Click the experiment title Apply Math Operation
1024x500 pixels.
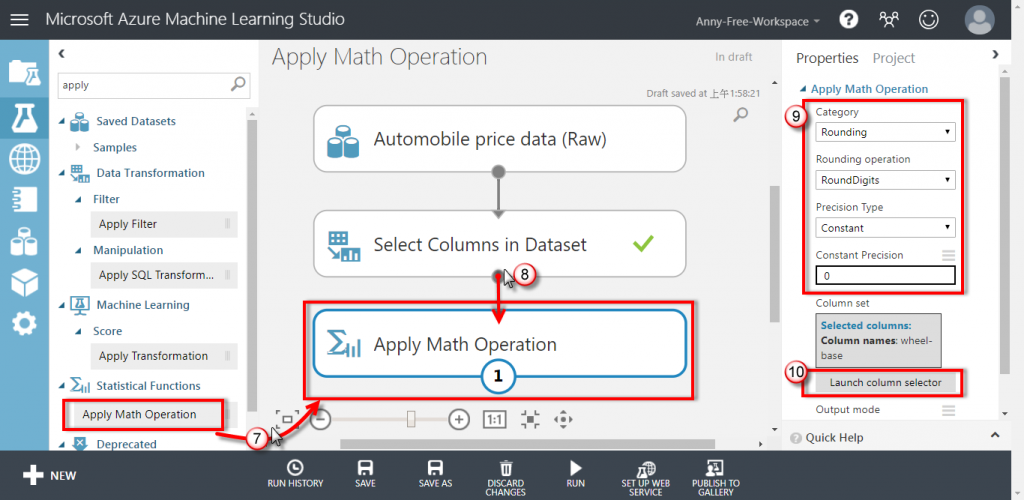pos(379,57)
